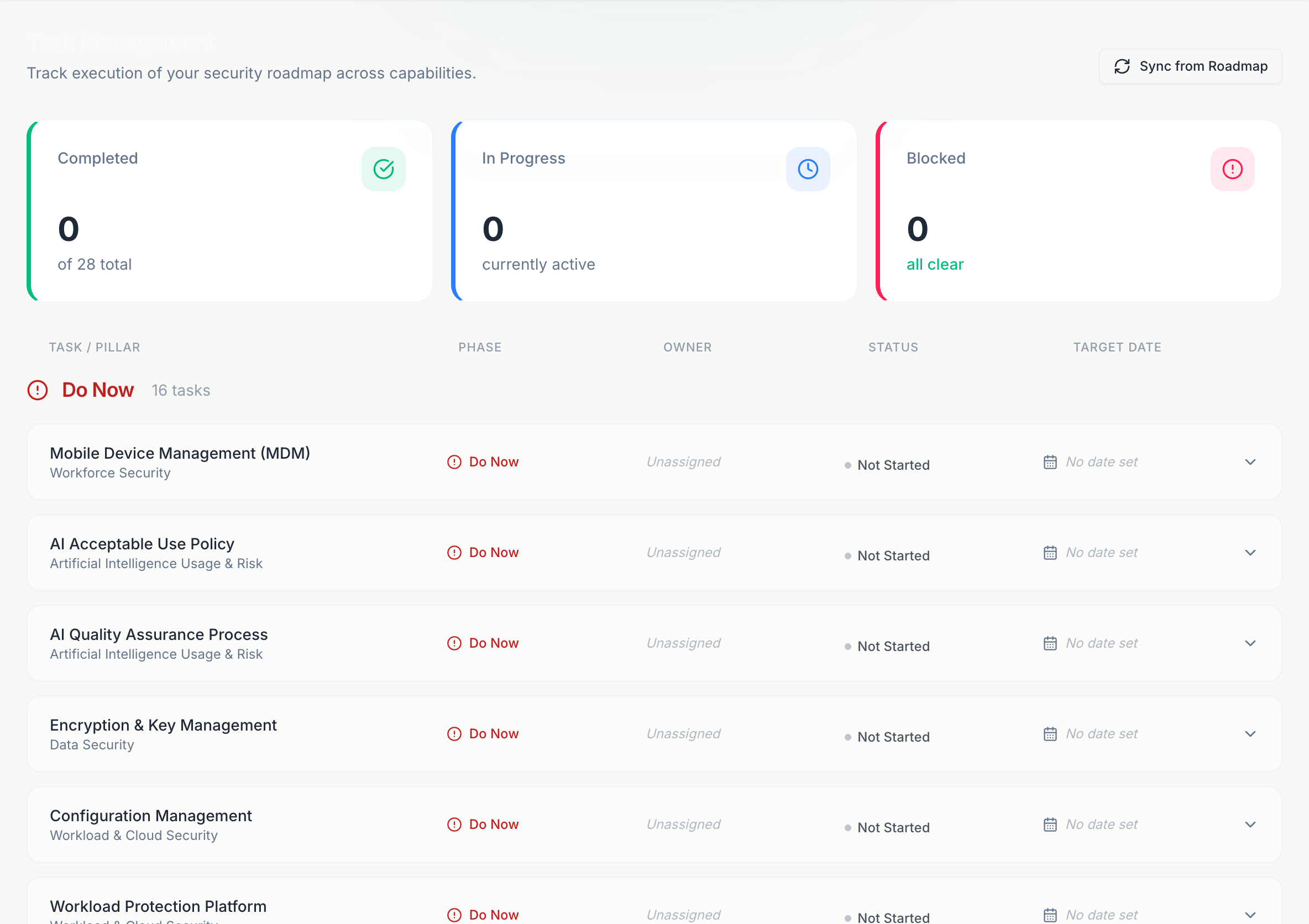The height and width of the screenshot is (924, 1309).
Task: Click the alert icon beside Do Now heading
Action: 38,391
